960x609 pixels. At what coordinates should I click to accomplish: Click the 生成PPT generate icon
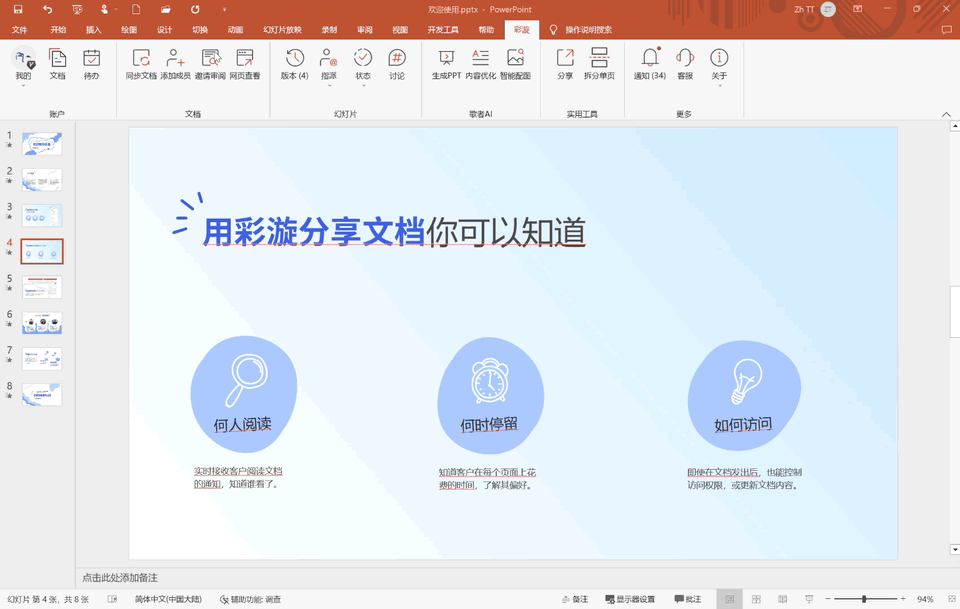coord(446,60)
